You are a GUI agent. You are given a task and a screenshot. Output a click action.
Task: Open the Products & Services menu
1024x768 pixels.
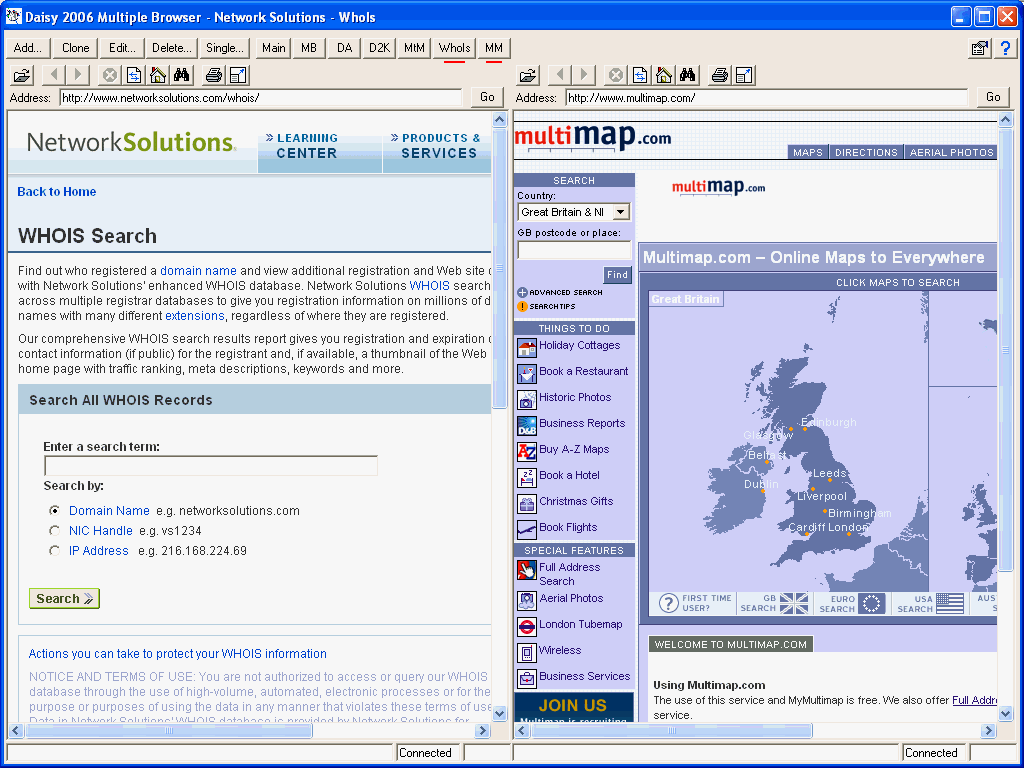coord(439,146)
